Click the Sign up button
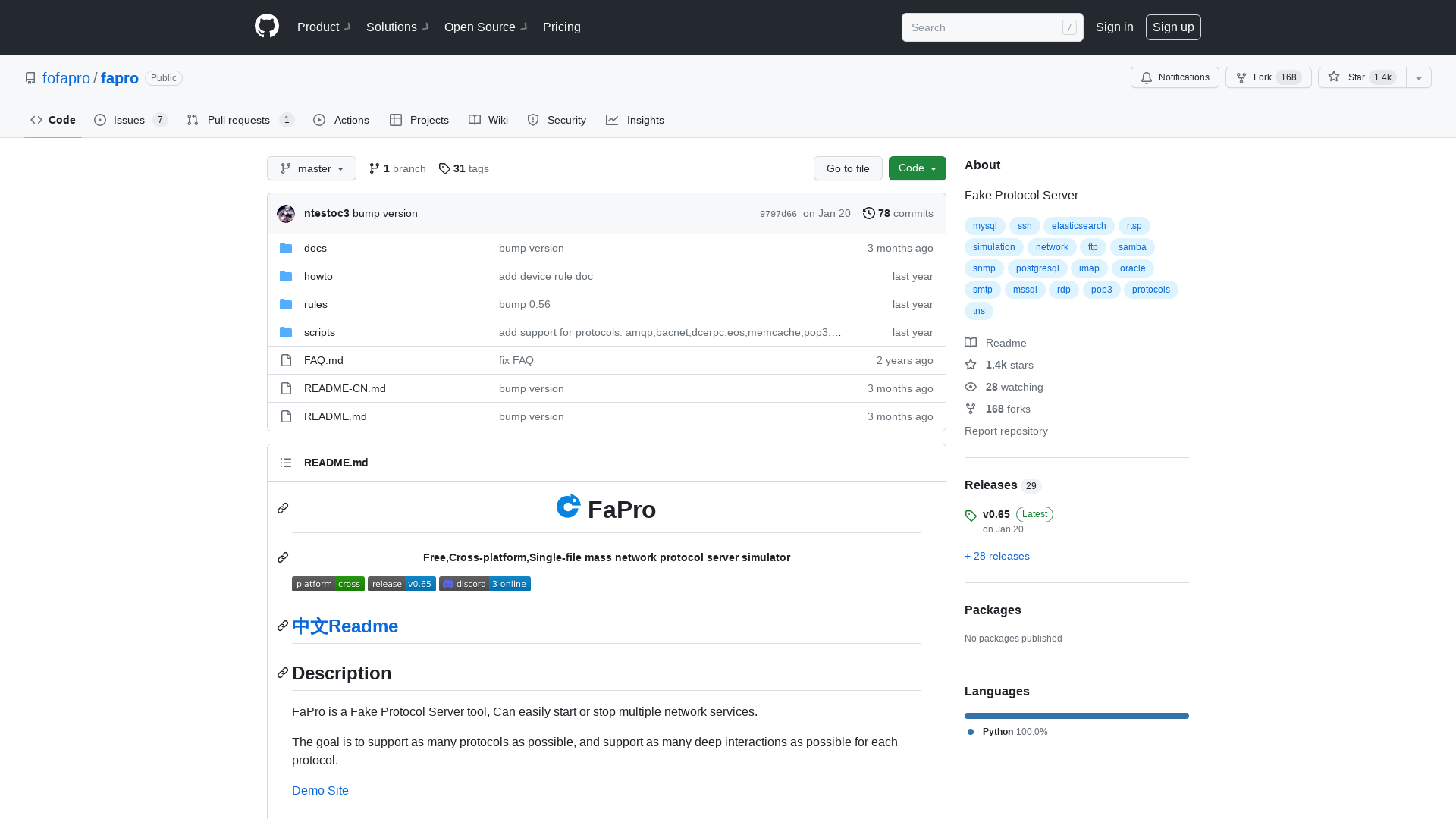This screenshot has height=819, width=1456. [1173, 27]
